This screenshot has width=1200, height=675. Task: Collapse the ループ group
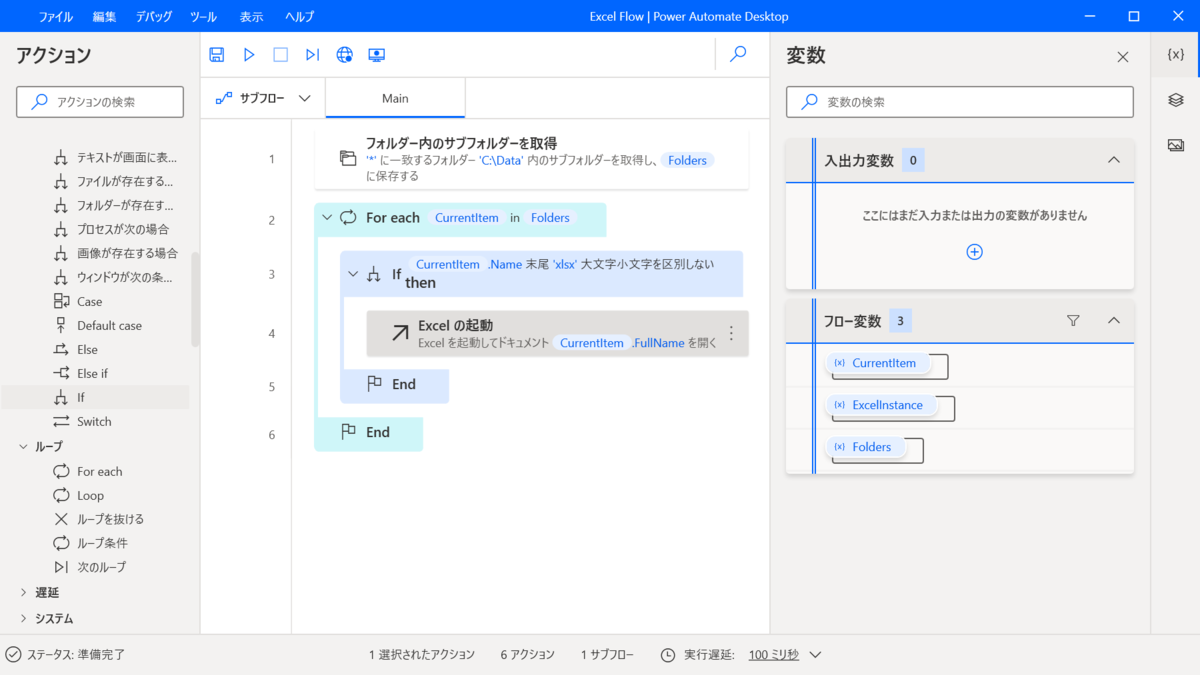(x=23, y=446)
